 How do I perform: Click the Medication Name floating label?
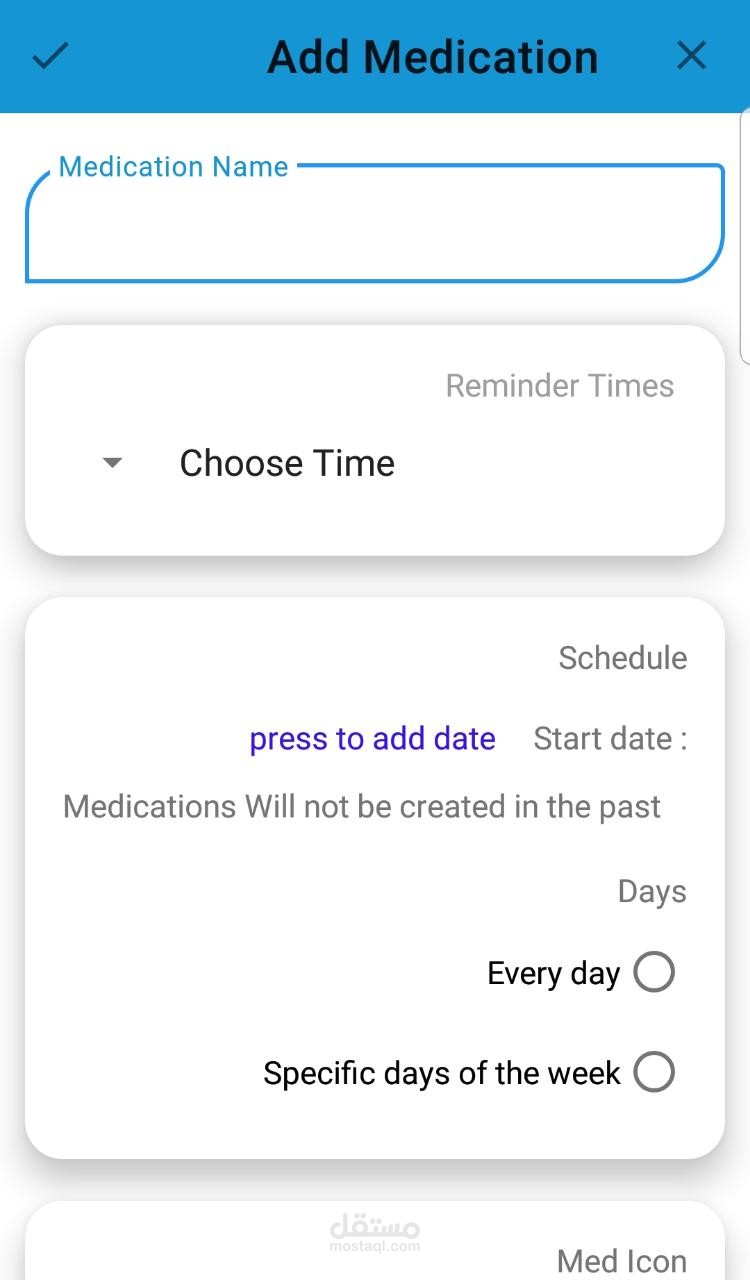173,167
